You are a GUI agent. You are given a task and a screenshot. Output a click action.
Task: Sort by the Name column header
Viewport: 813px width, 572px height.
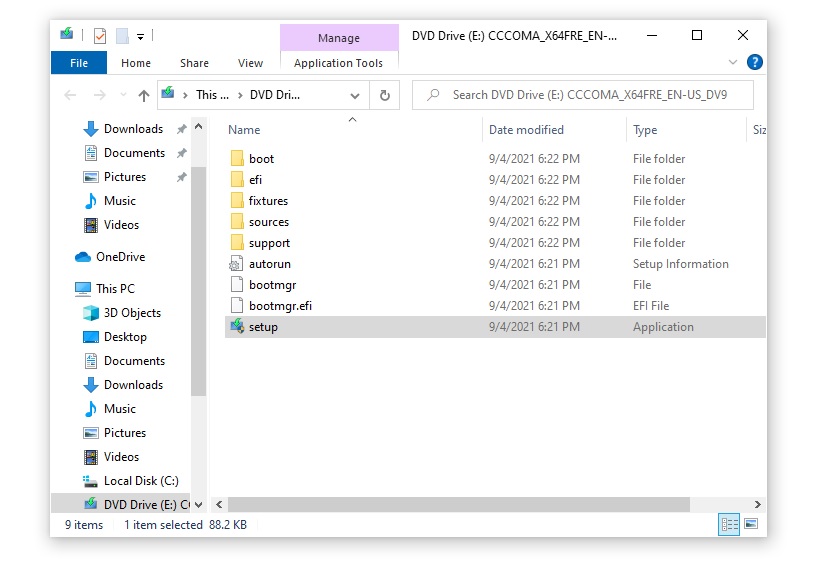[x=353, y=130]
